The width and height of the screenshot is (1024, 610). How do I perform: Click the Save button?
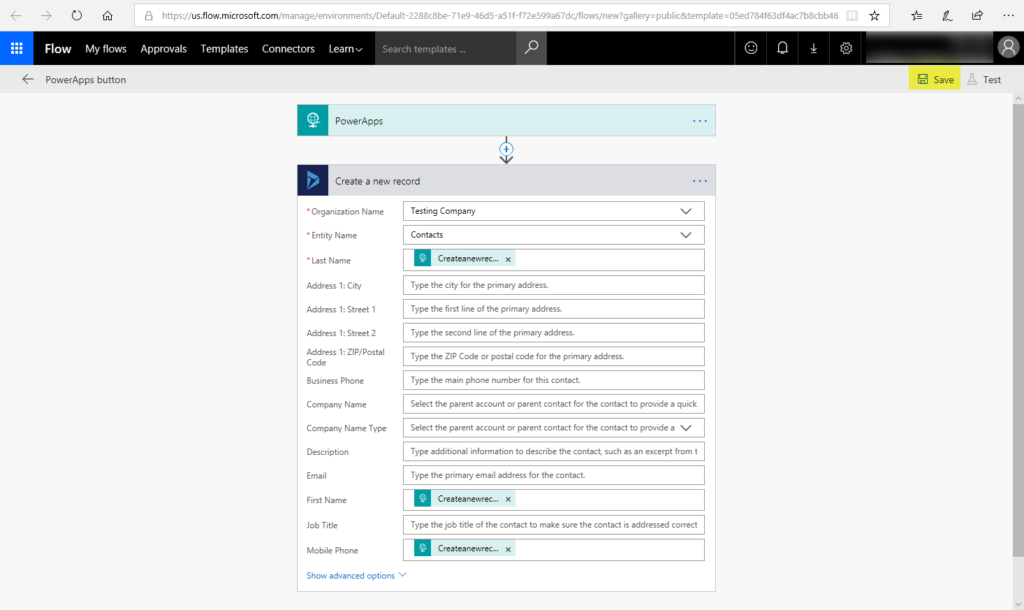click(934, 78)
